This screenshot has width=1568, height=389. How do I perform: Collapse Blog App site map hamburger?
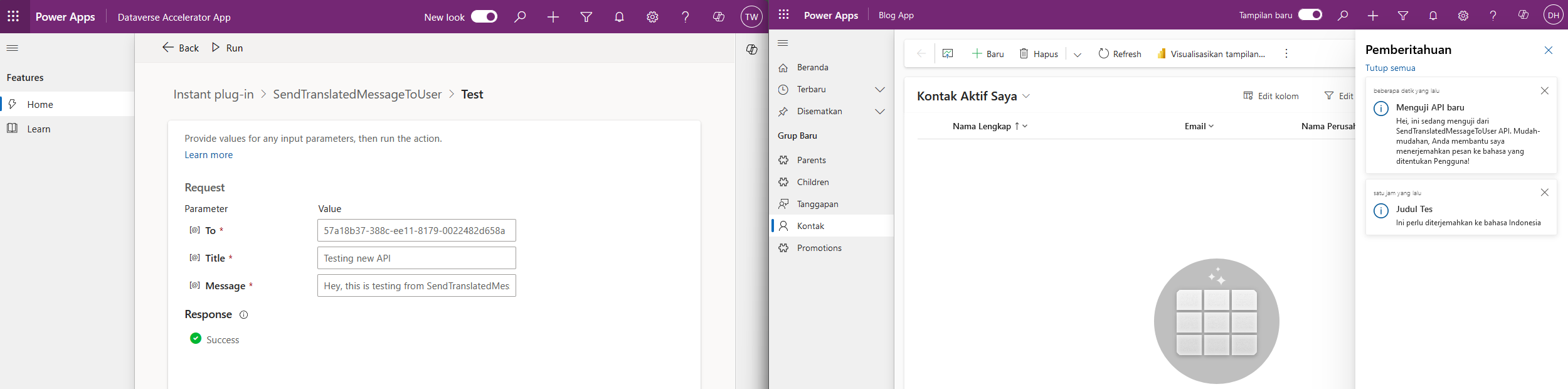(783, 43)
